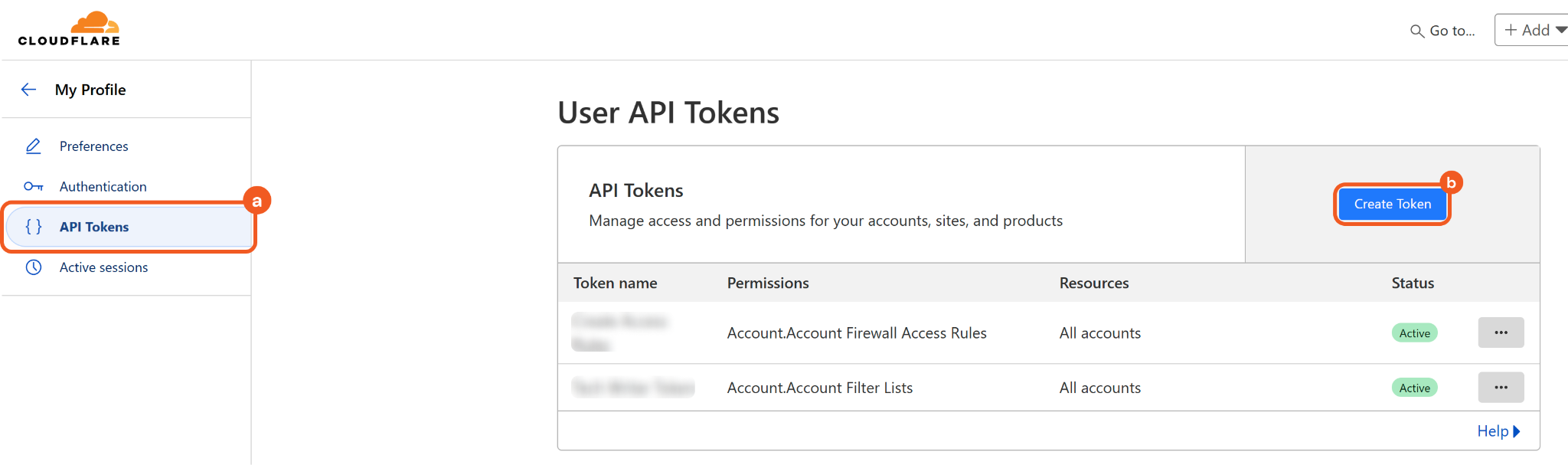This screenshot has width=1568, height=465.
Task: Click the My Profile heading link
Action: (90, 90)
